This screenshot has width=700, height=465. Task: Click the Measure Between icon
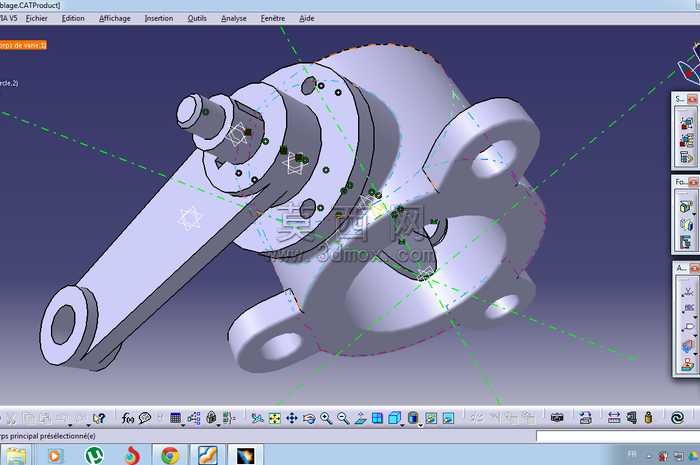pyautogui.click(x=614, y=418)
